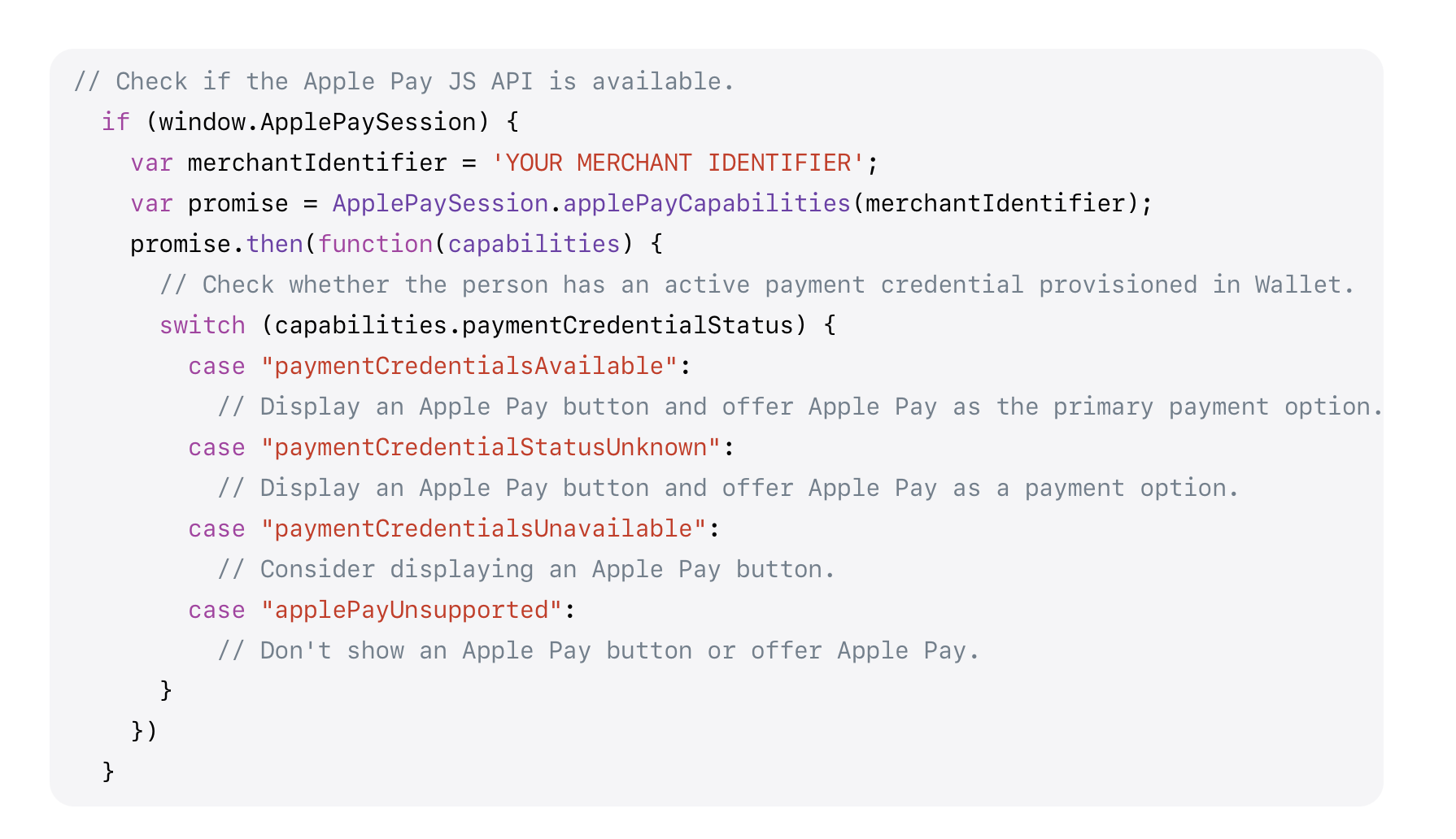Click the merchantIdentifier variable declaration name
The width and height of the screenshot is (1456, 839).
point(317,163)
